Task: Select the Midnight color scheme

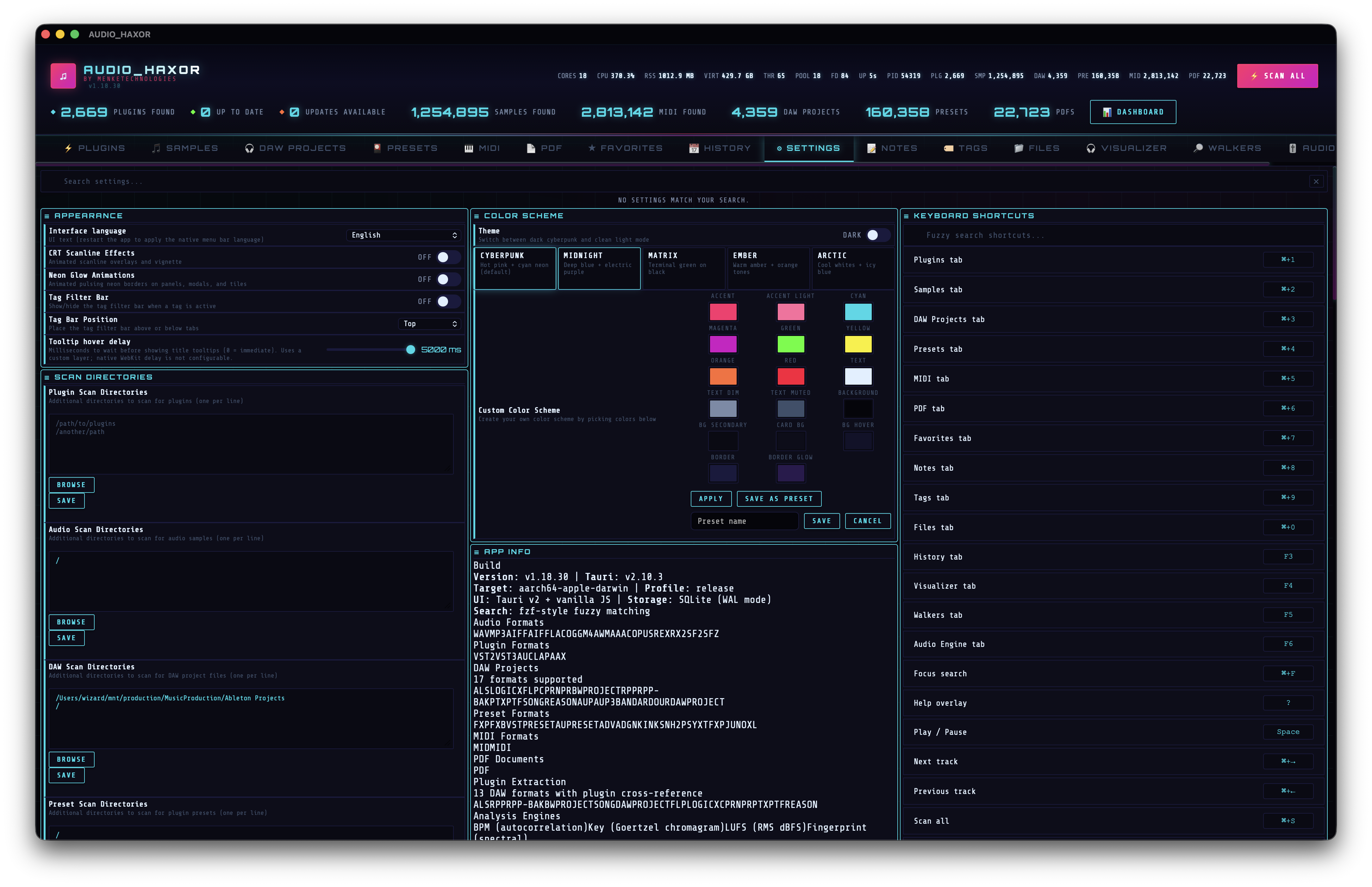Action: tap(599, 268)
